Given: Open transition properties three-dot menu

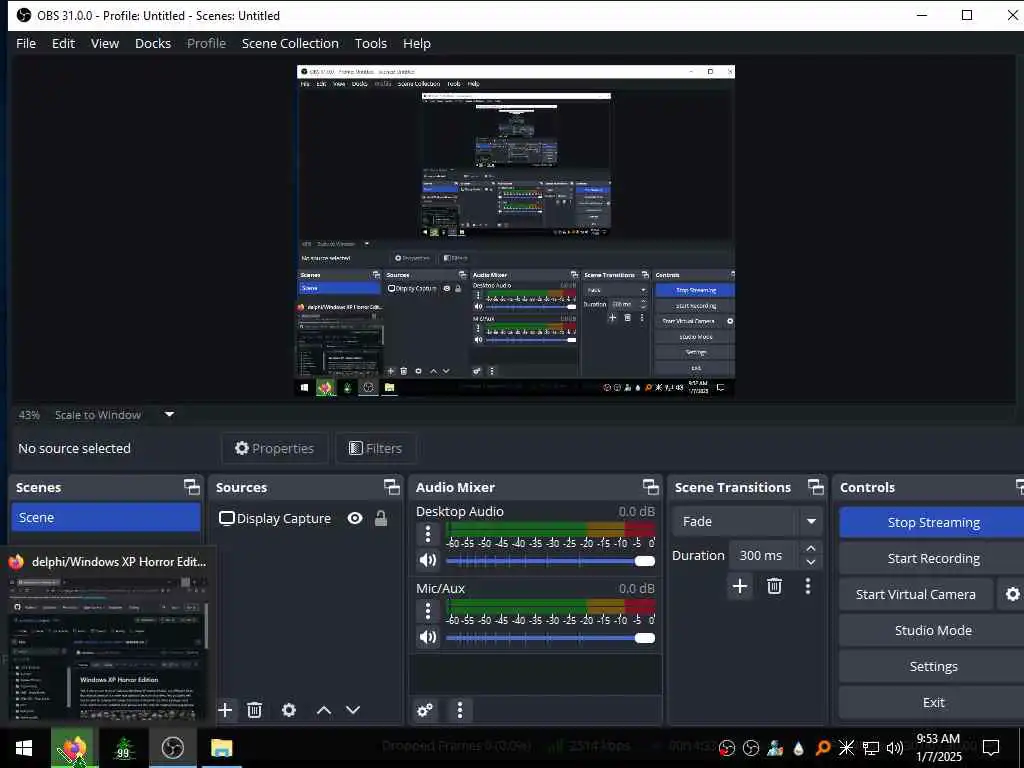Looking at the screenshot, I should click(x=808, y=586).
